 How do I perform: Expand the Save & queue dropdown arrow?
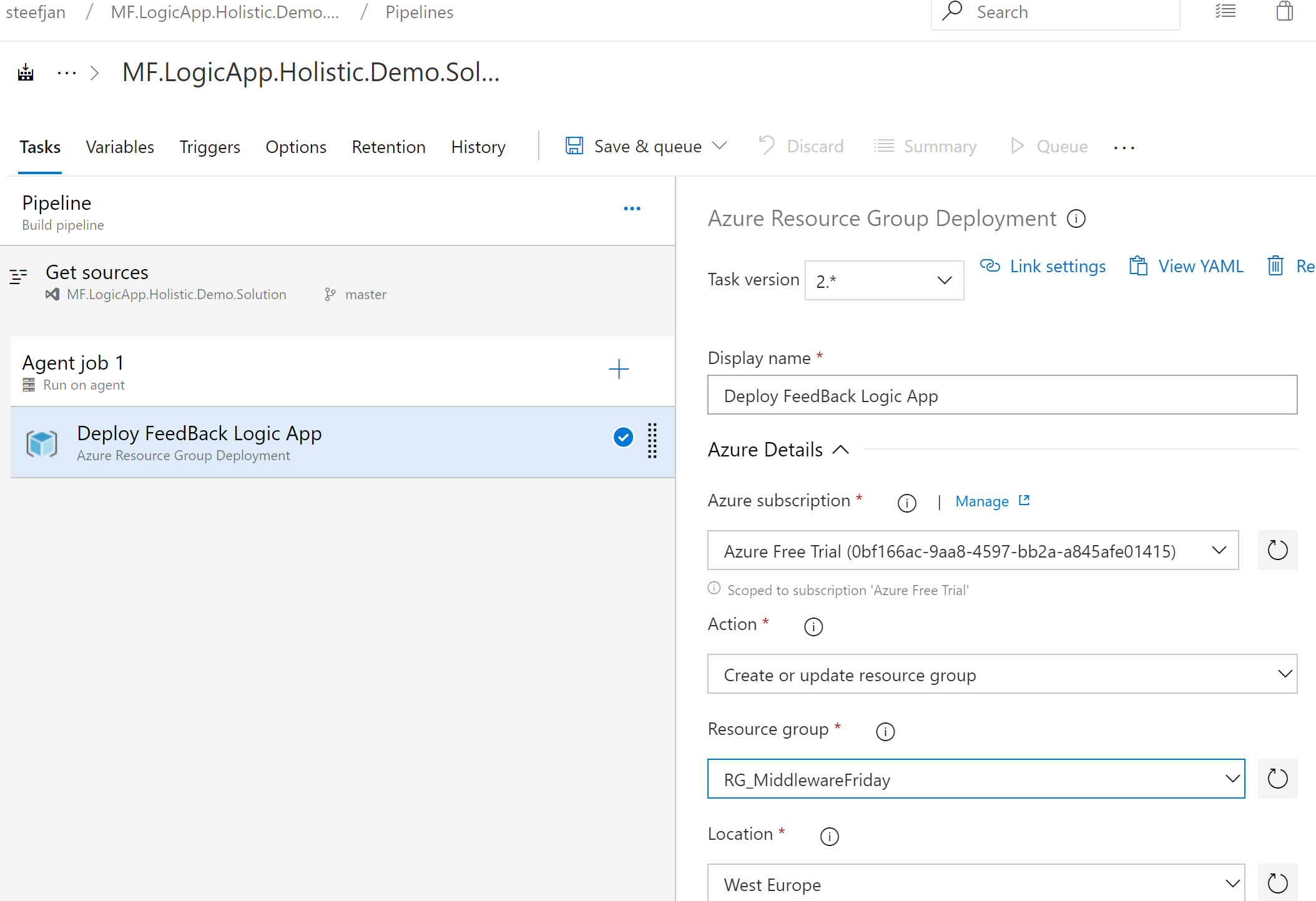720,146
